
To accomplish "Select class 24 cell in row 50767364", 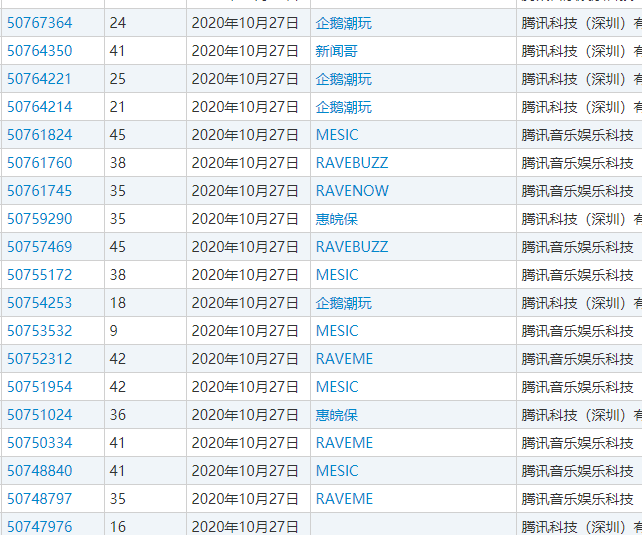I will [x=145, y=23].
